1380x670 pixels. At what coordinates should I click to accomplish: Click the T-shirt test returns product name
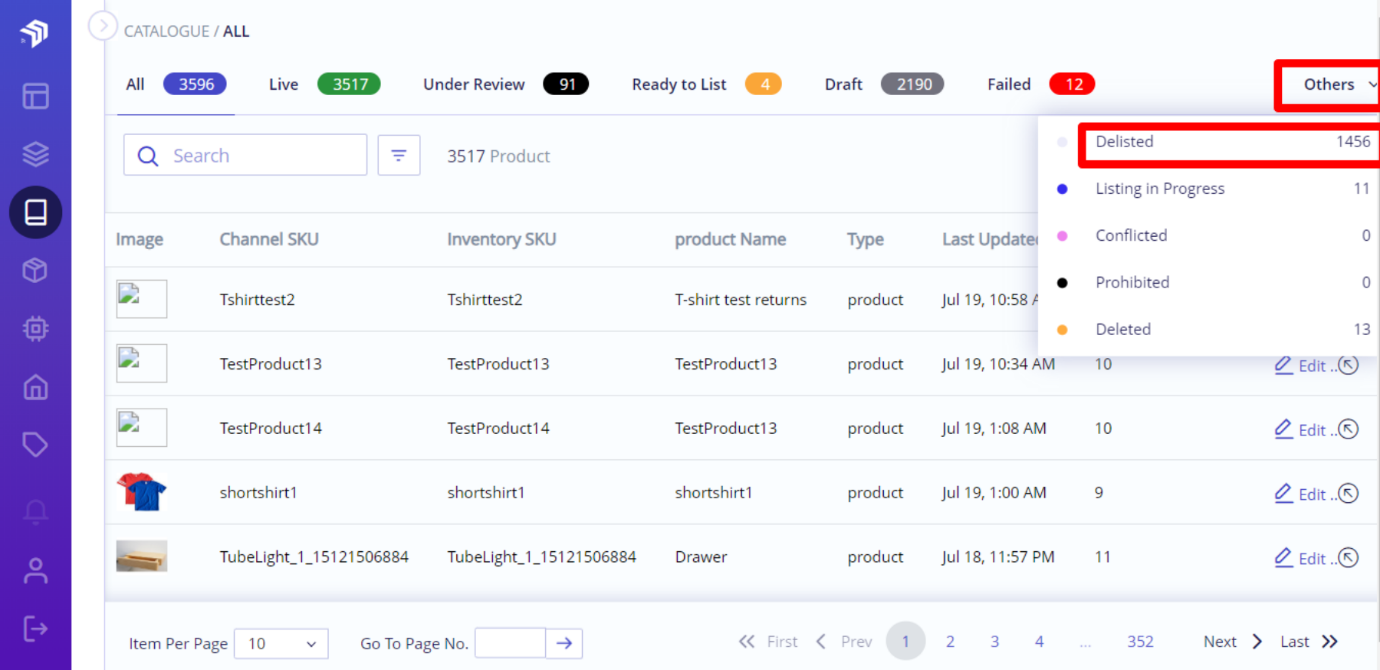741,299
